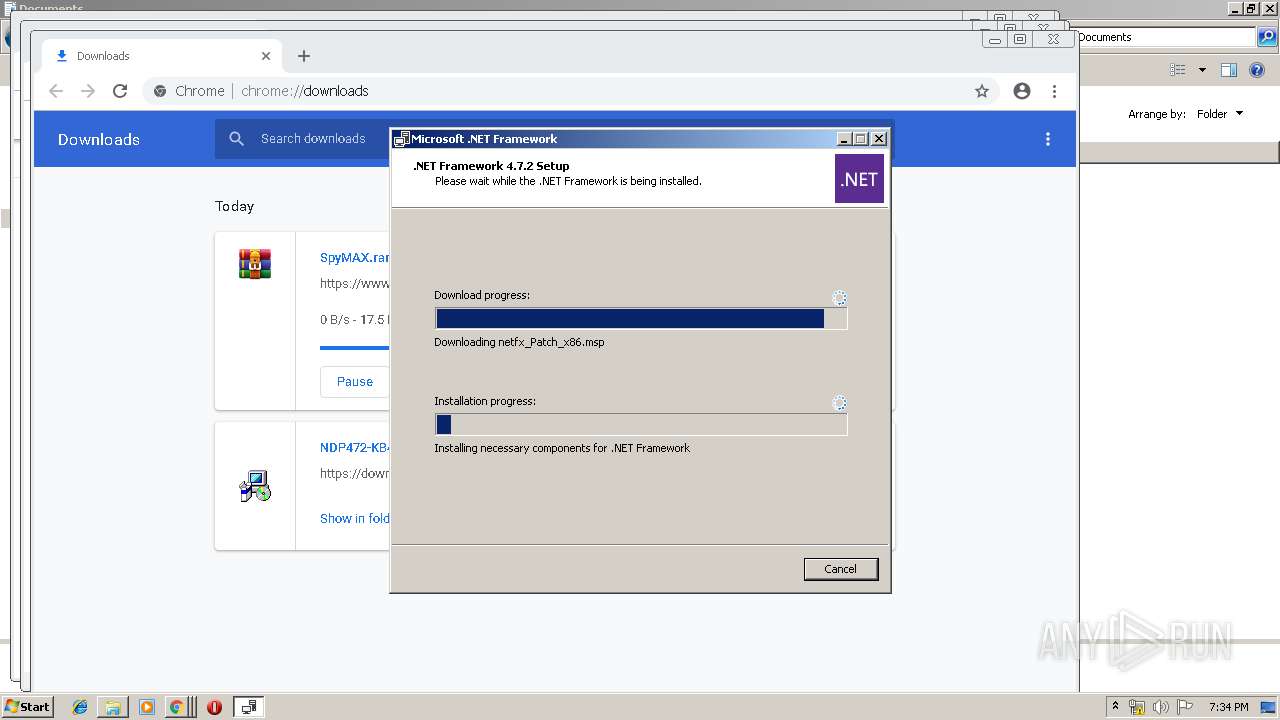
Task: Open the Action Center flag icon
Action: (1184, 707)
